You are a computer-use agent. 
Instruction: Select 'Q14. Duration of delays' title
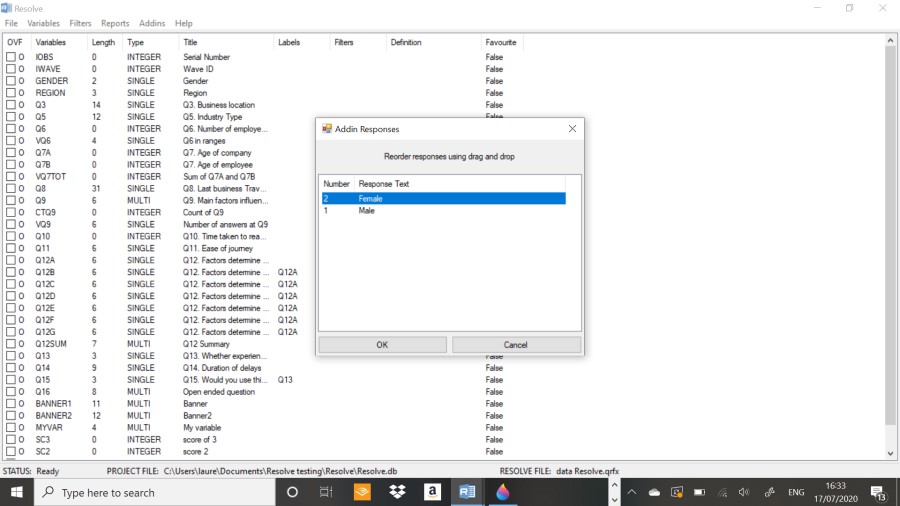coord(222,368)
